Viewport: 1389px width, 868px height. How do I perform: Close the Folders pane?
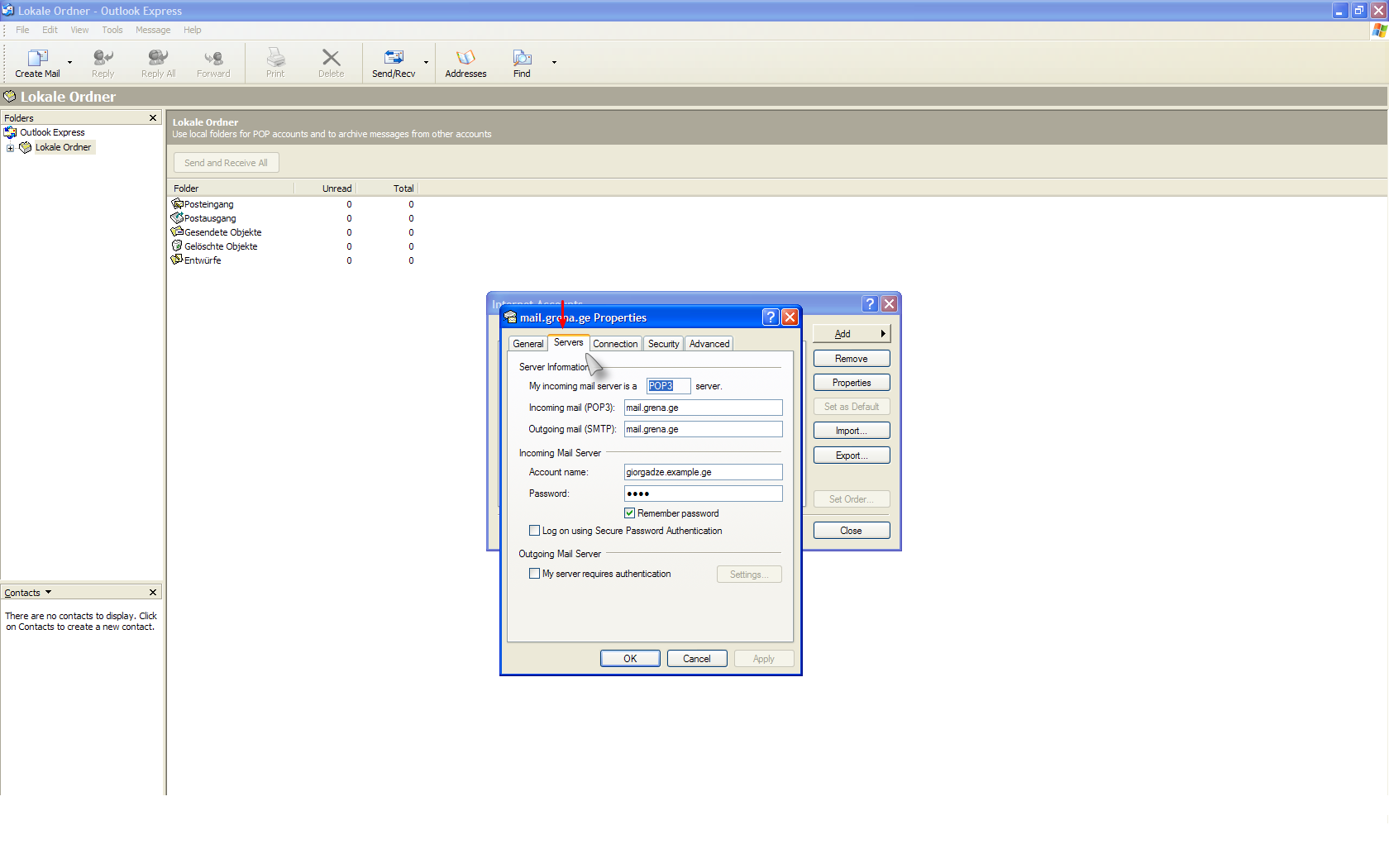(x=153, y=118)
